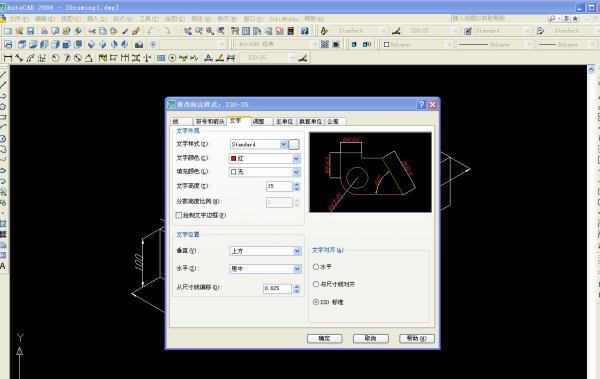Screen dimensions: 600x379
Task: Click the drawing area's vertical scrollbar up arrow
Action: 591,70
